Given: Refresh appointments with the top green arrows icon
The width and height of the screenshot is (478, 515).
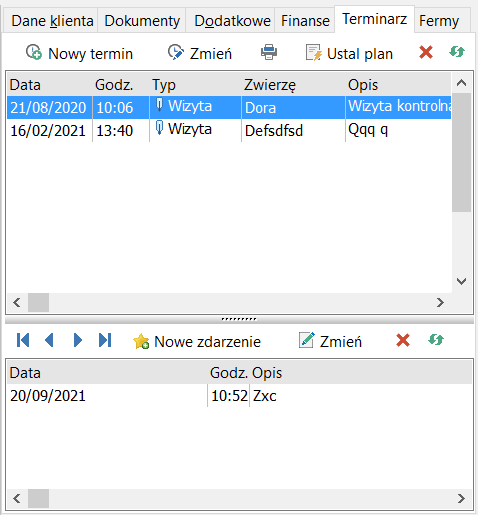Looking at the screenshot, I should (457, 52).
